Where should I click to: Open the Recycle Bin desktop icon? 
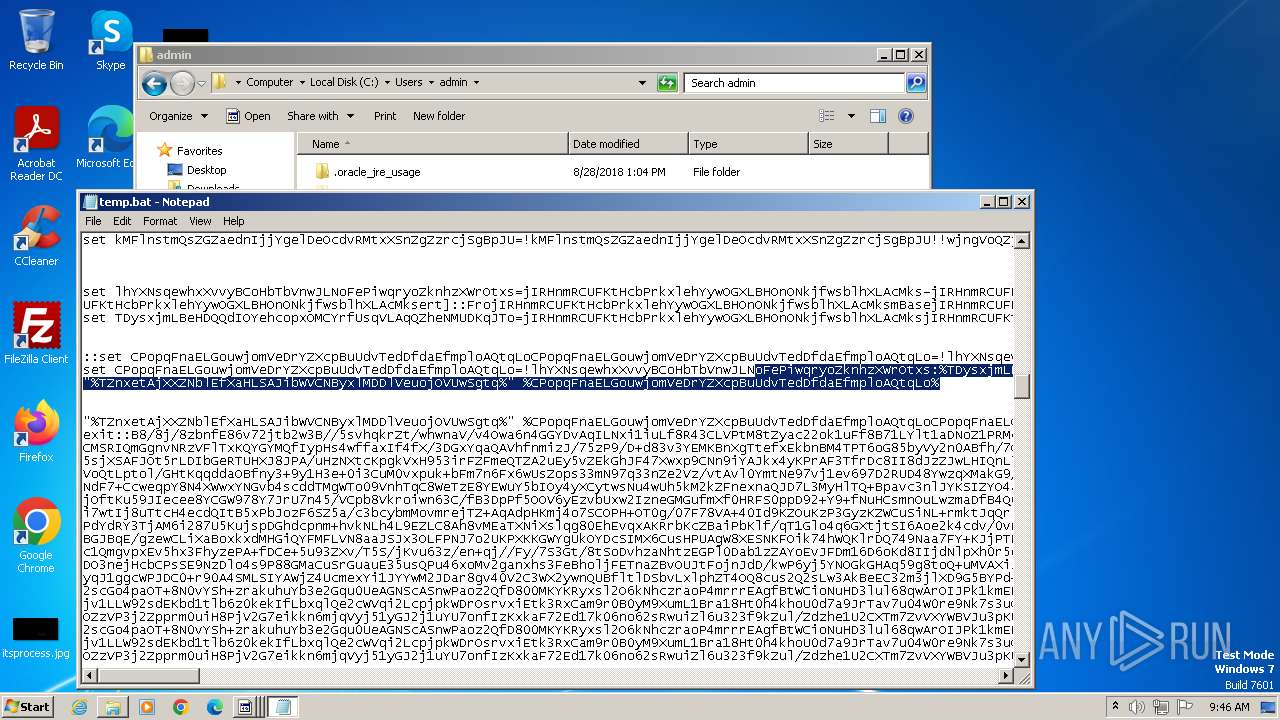36,40
